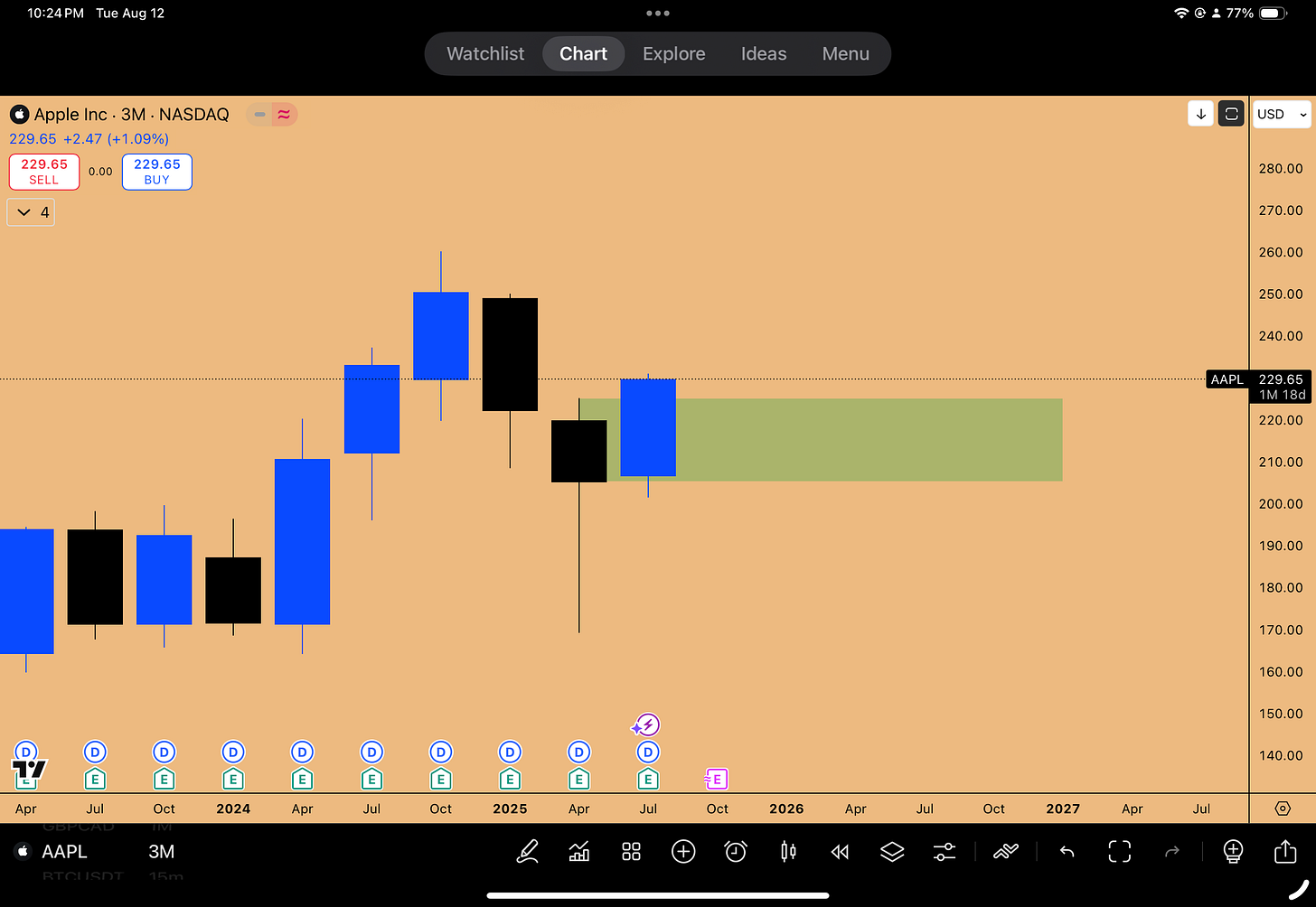Tap the purple E marker at Oct 2025
The height and width of the screenshot is (907, 1316).
[x=716, y=779]
